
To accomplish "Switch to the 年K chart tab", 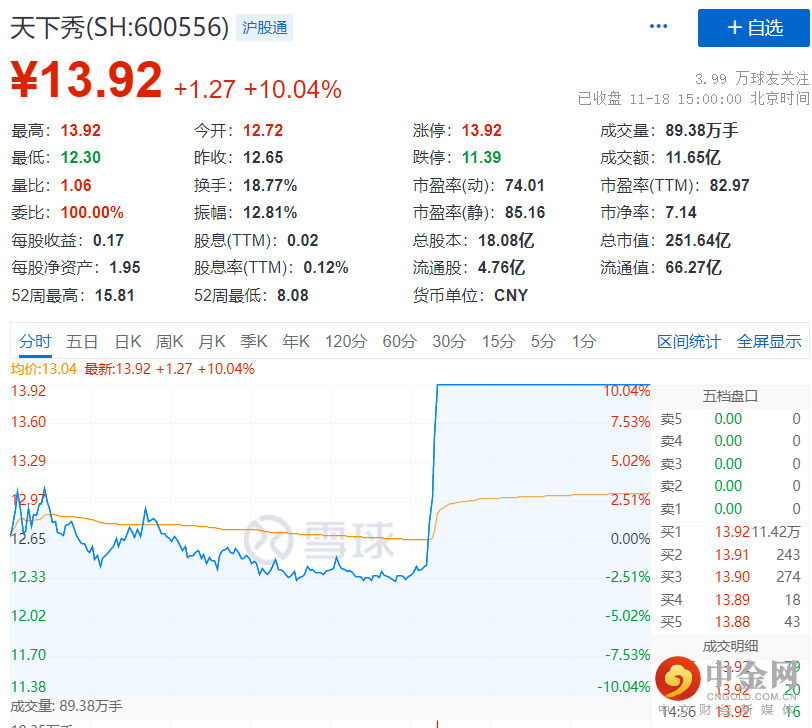I will pos(296,342).
